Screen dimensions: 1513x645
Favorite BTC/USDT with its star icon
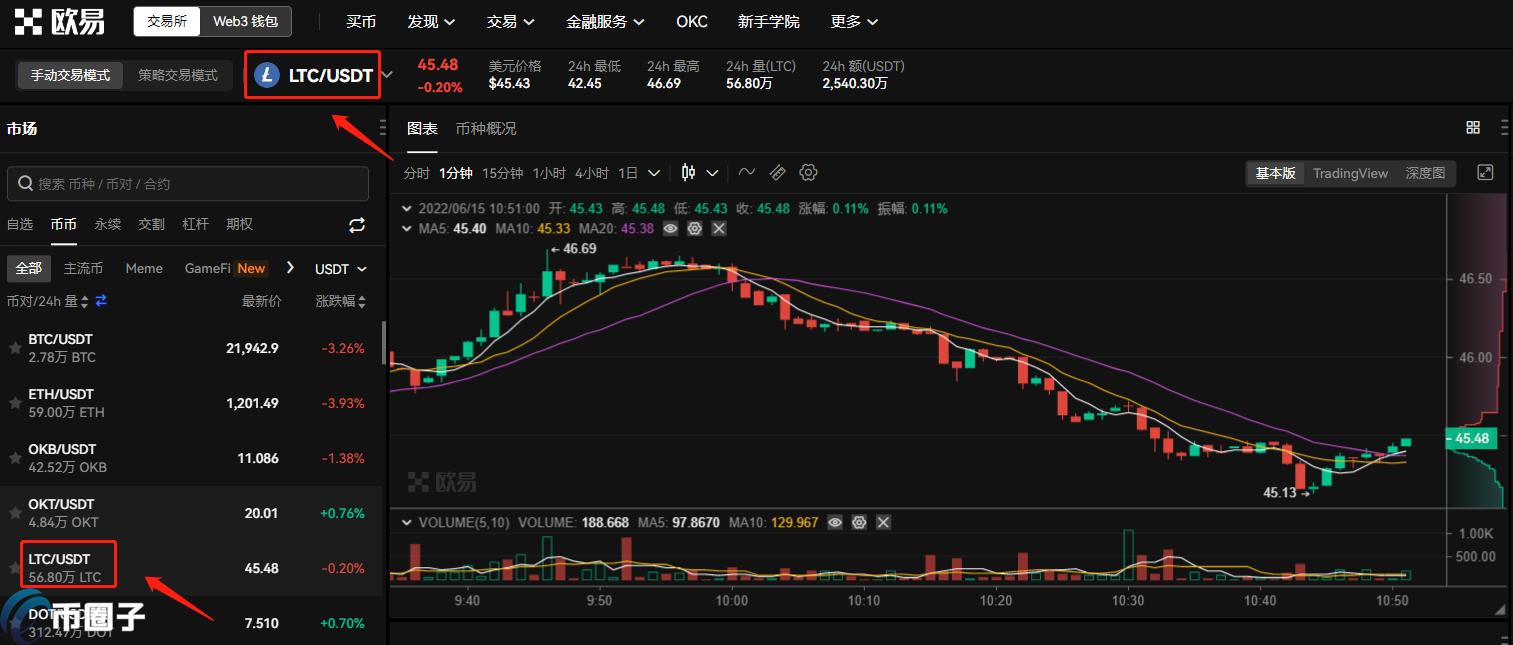point(15,348)
